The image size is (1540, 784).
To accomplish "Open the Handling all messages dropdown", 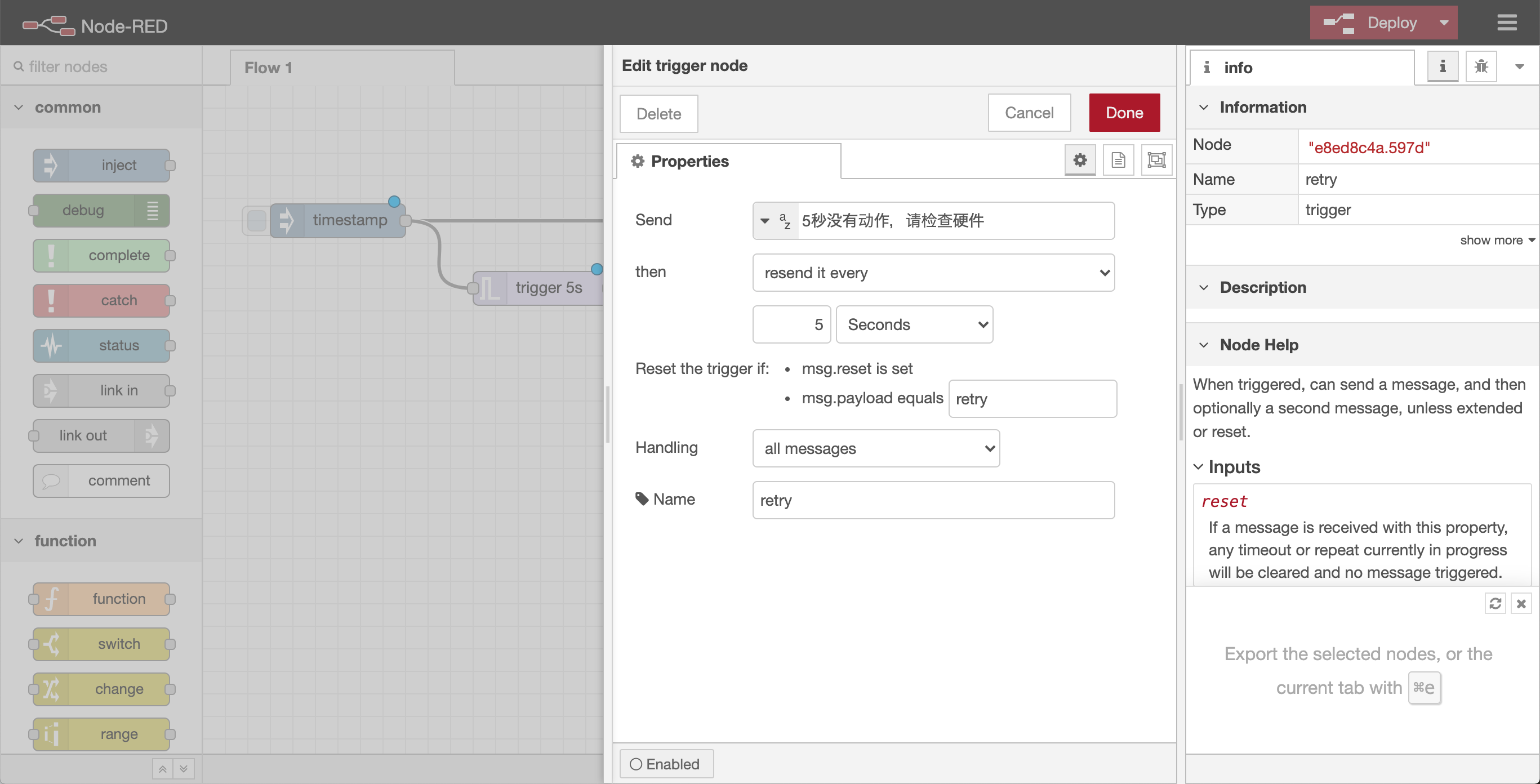I will click(x=875, y=448).
